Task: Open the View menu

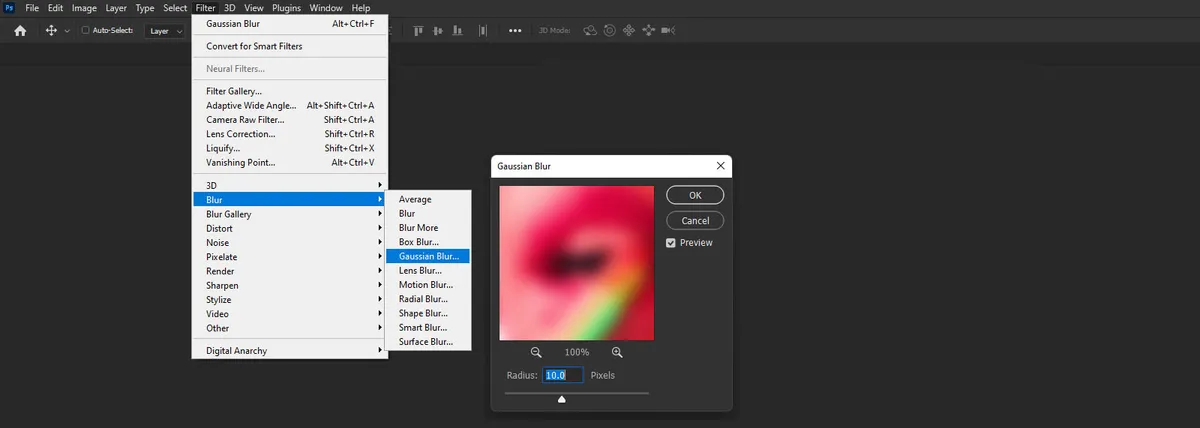Action: 254,8
